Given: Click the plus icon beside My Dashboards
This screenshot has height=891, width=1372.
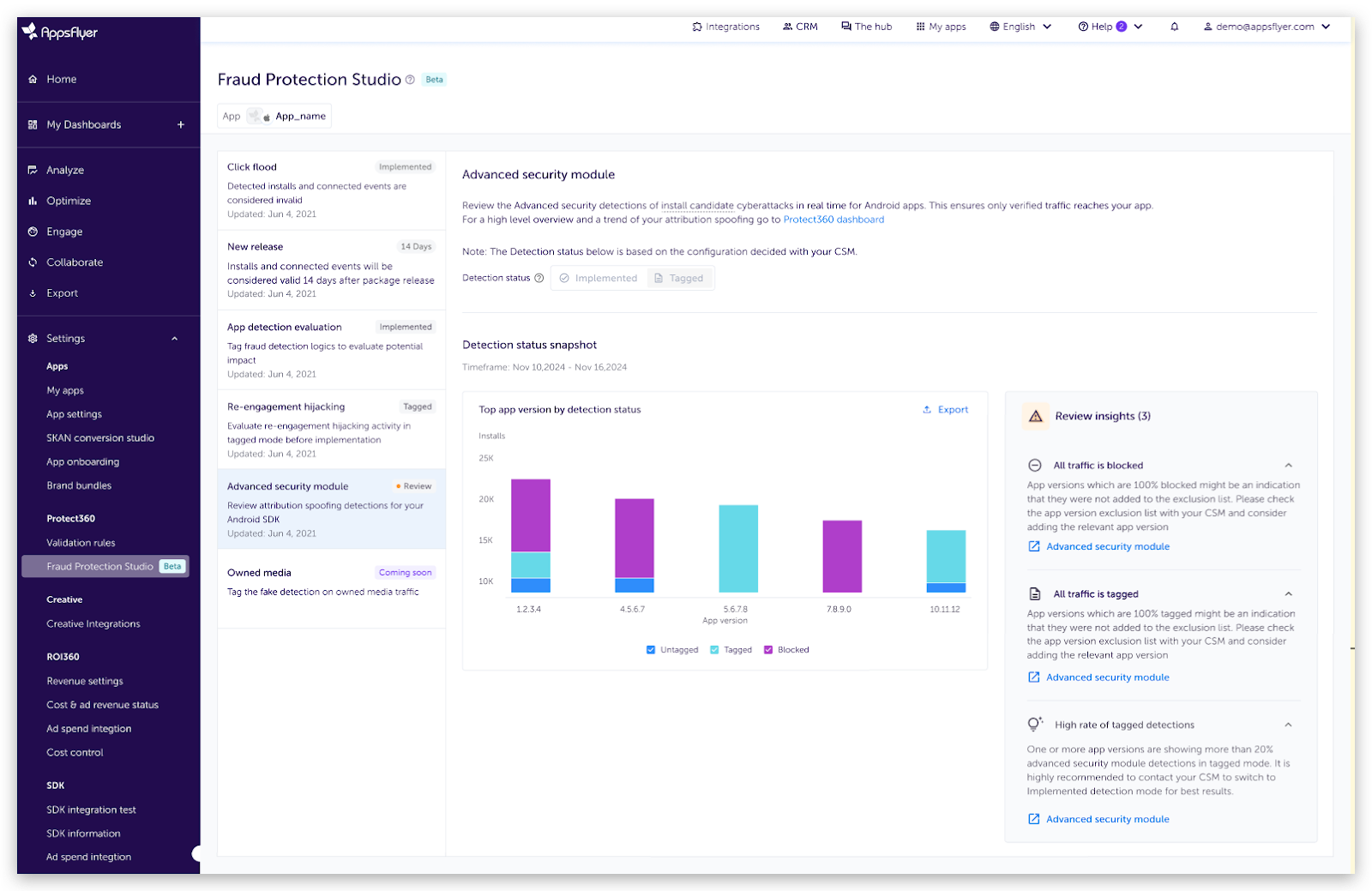Looking at the screenshot, I should pyautogui.click(x=181, y=124).
